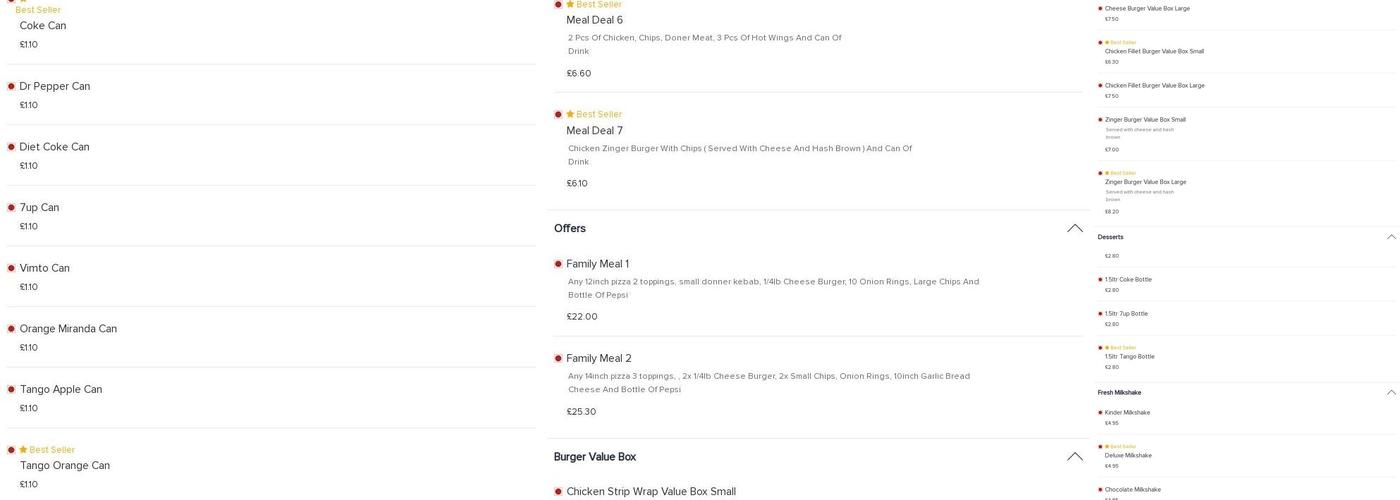Click the red dot beside Kinder Milkshake
Image resolution: width=1400 pixels, height=500 pixels.
1100,413
